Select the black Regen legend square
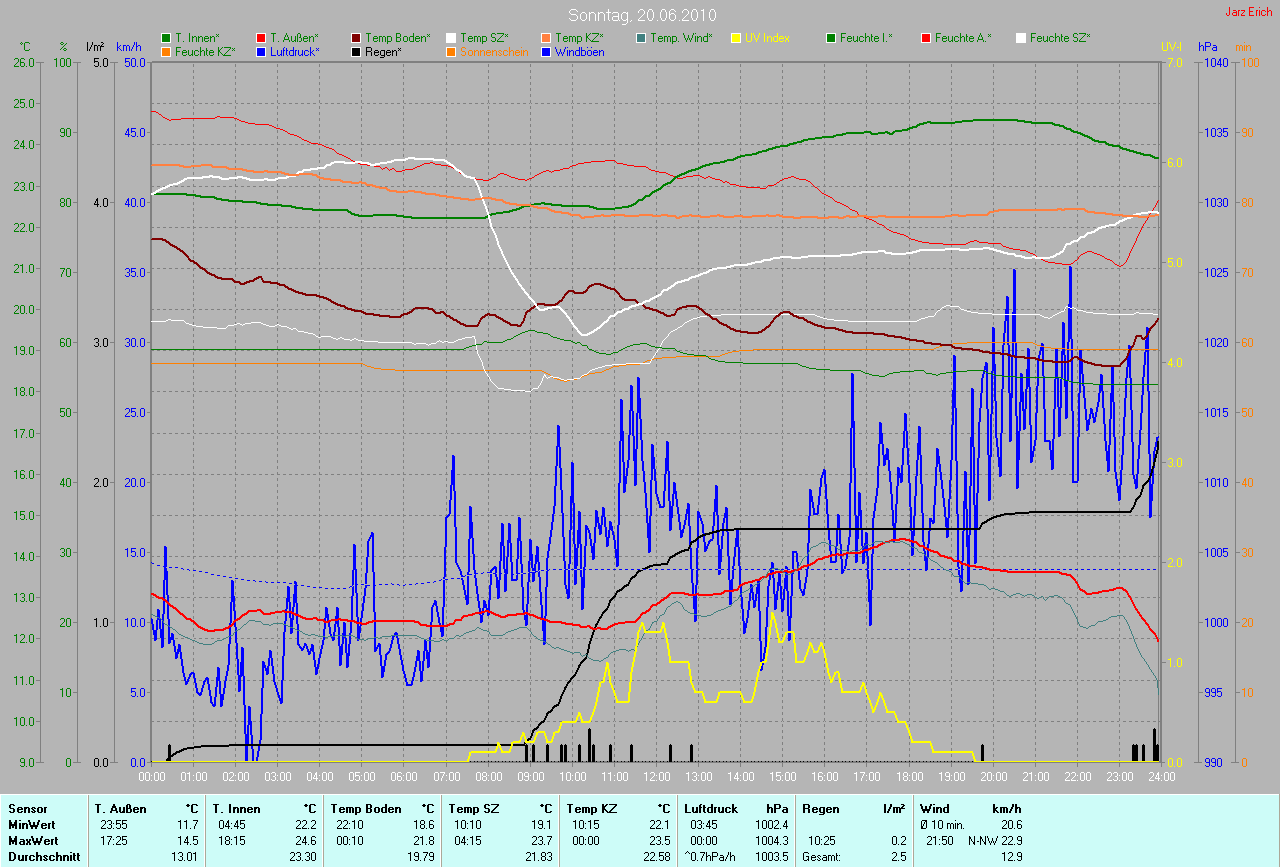The image size is (1280, 867). 356,52
